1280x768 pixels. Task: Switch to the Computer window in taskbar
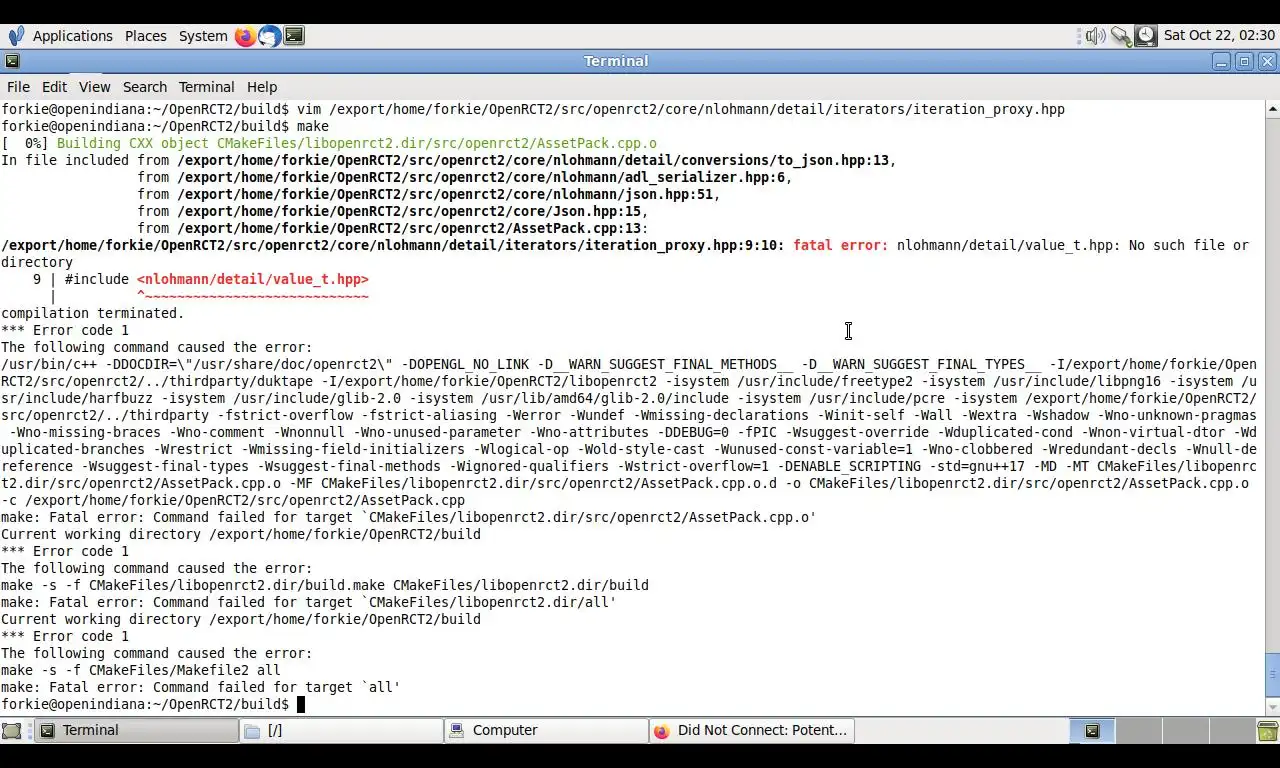click(x=547, y=731)
